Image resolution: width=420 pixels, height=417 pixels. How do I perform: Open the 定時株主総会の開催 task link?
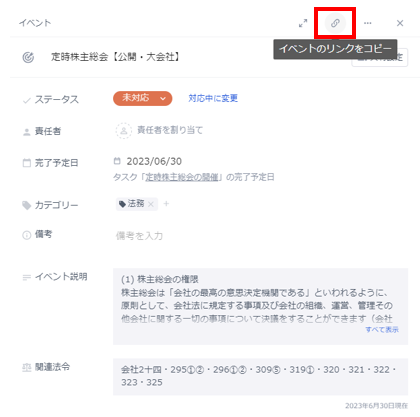(182, 177)
